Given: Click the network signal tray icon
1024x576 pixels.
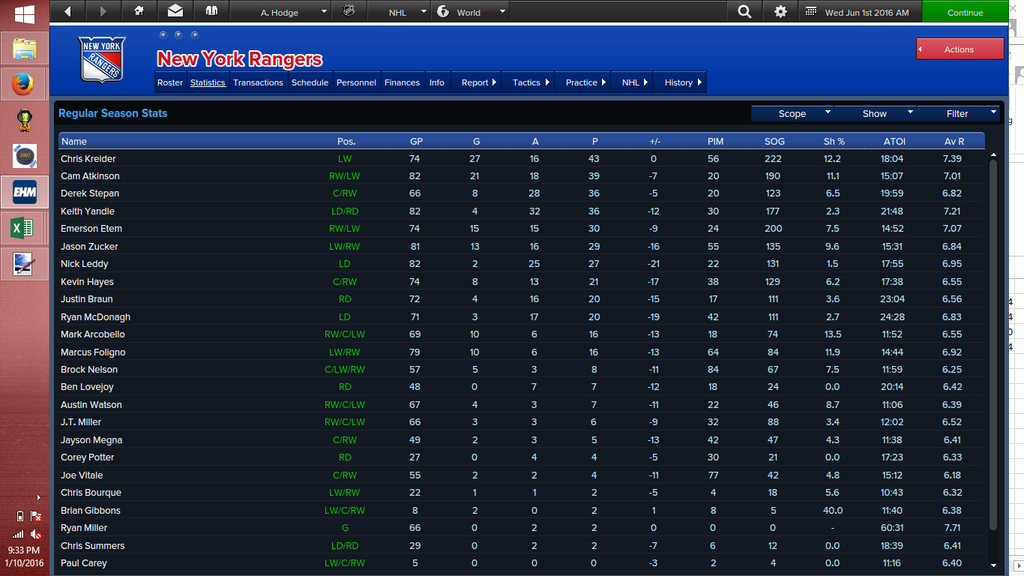Looking at the screenshot, I should tap(18, 534).
